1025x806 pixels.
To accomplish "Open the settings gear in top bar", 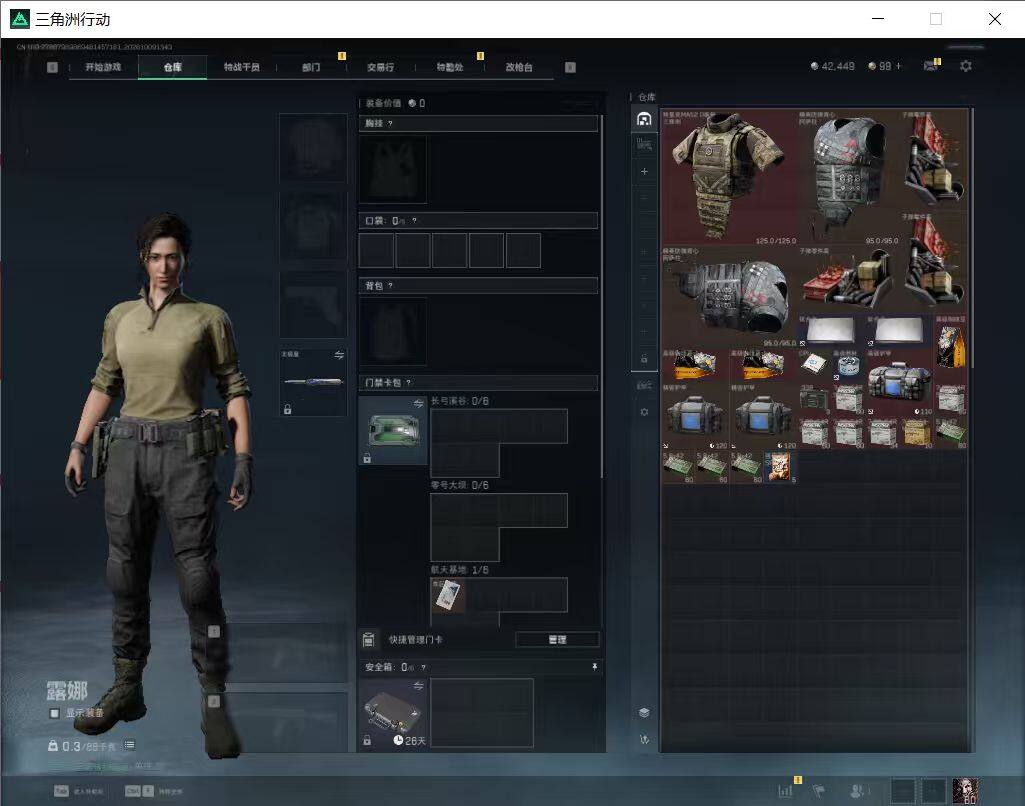I will point(966,66).
